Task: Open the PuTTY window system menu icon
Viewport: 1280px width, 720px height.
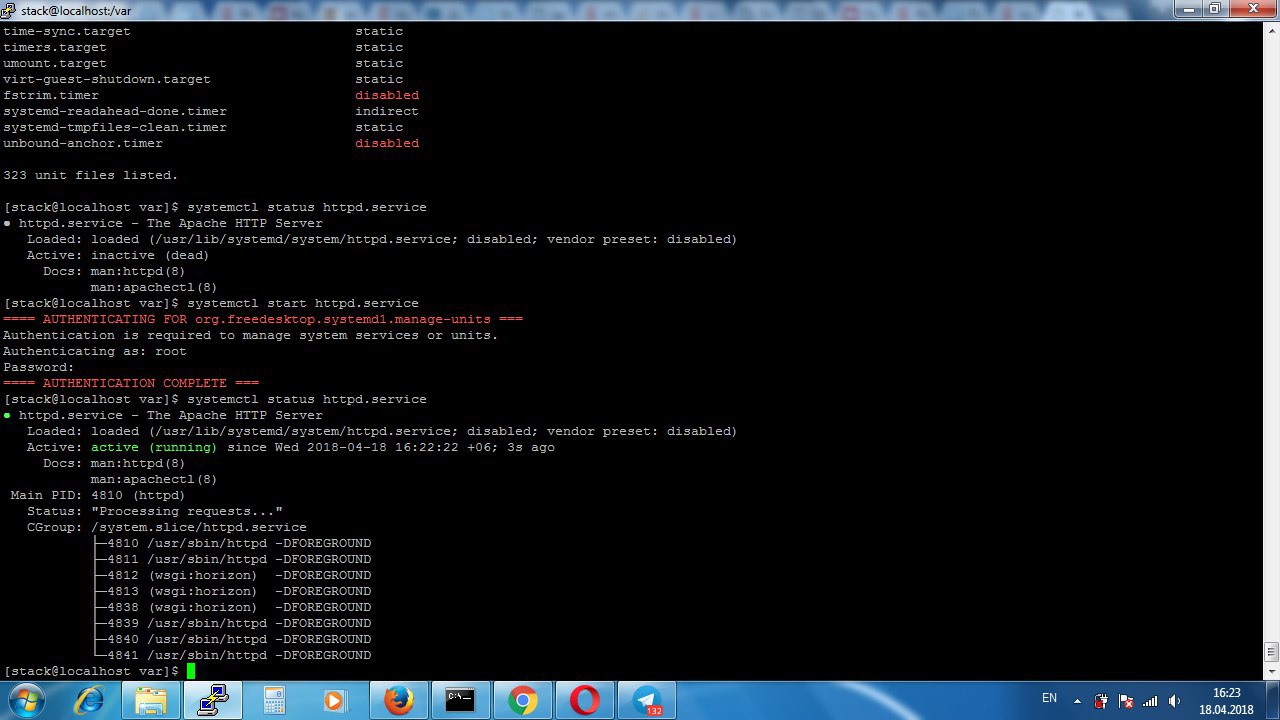Action: coord(10,9)
